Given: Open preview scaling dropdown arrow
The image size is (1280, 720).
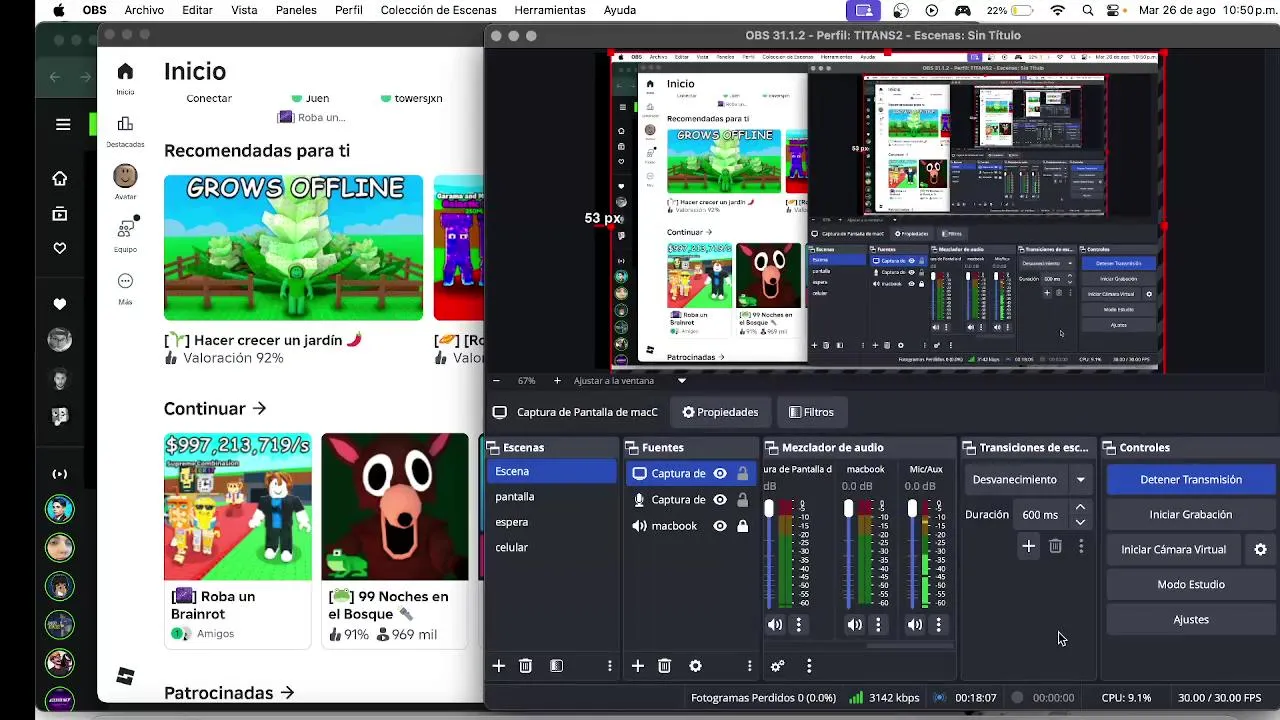Looking at the screenshot, I should click(x=682, y=381).
